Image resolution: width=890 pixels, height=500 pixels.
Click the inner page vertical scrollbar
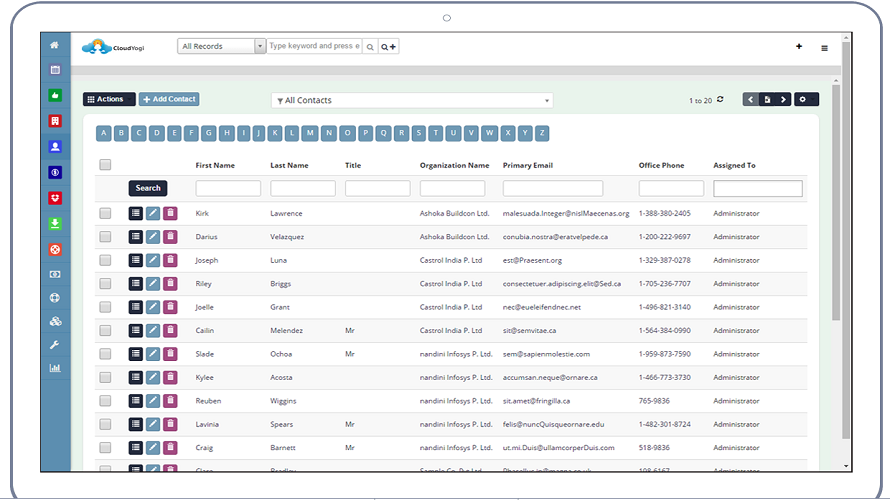836,204
